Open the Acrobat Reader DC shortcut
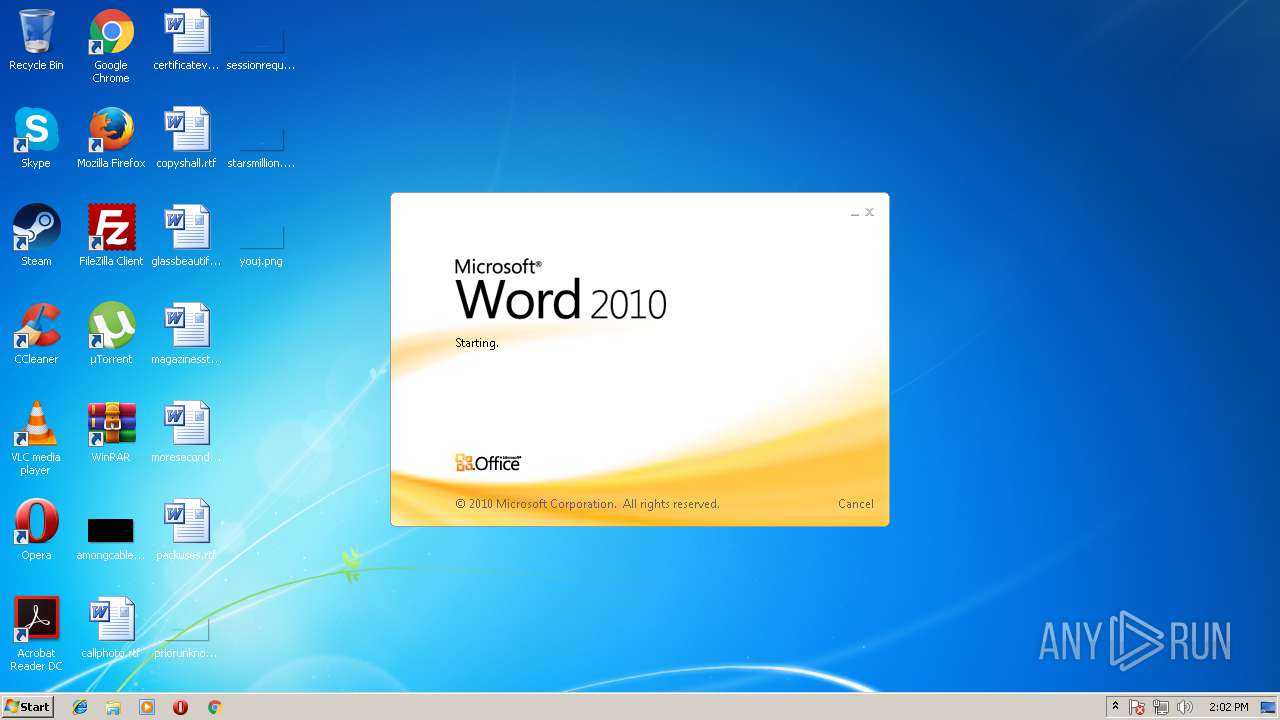 coord(36,634)
